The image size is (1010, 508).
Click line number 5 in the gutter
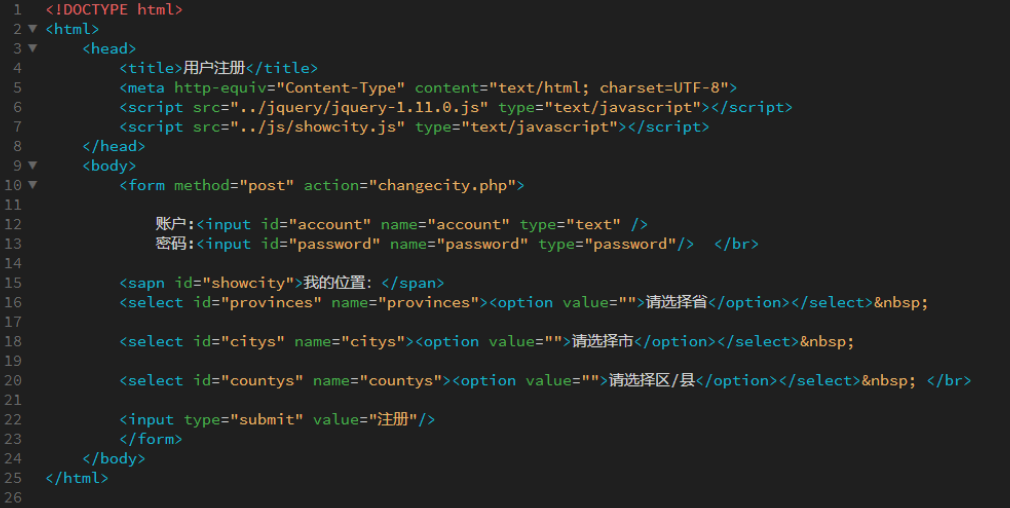(17, 88)
